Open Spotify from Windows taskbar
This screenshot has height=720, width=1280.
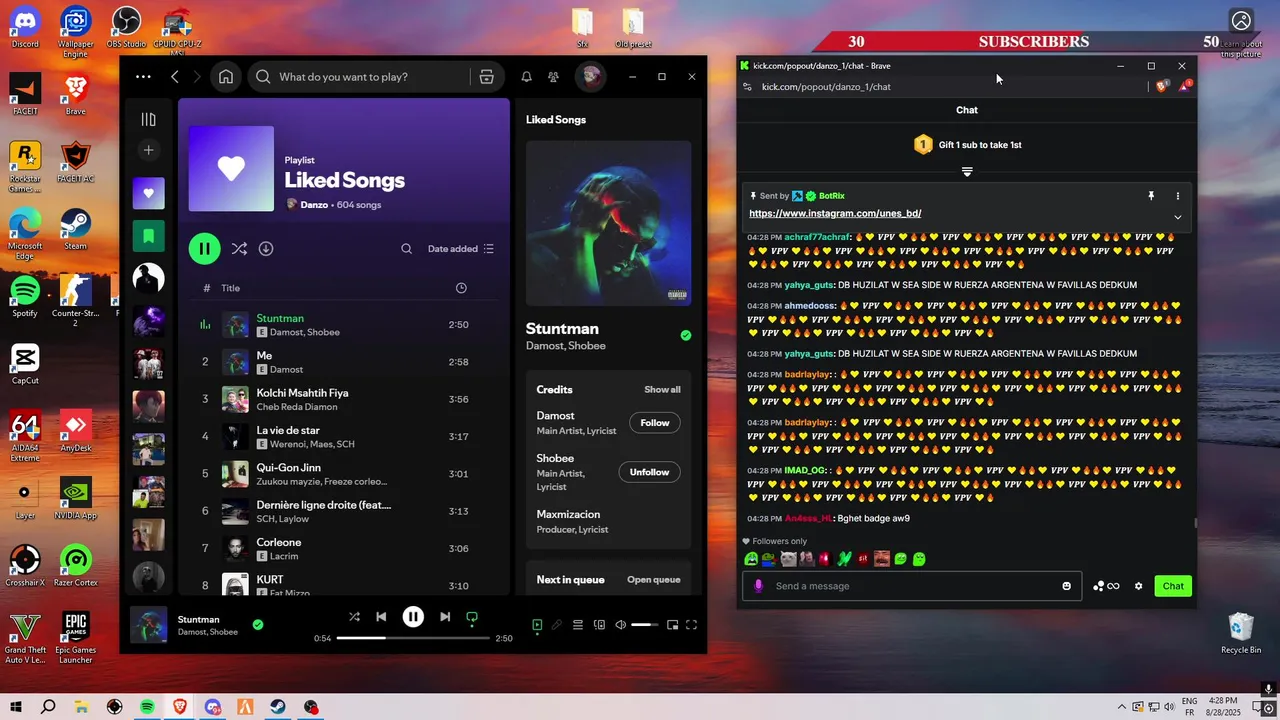[x=147, y=707]
